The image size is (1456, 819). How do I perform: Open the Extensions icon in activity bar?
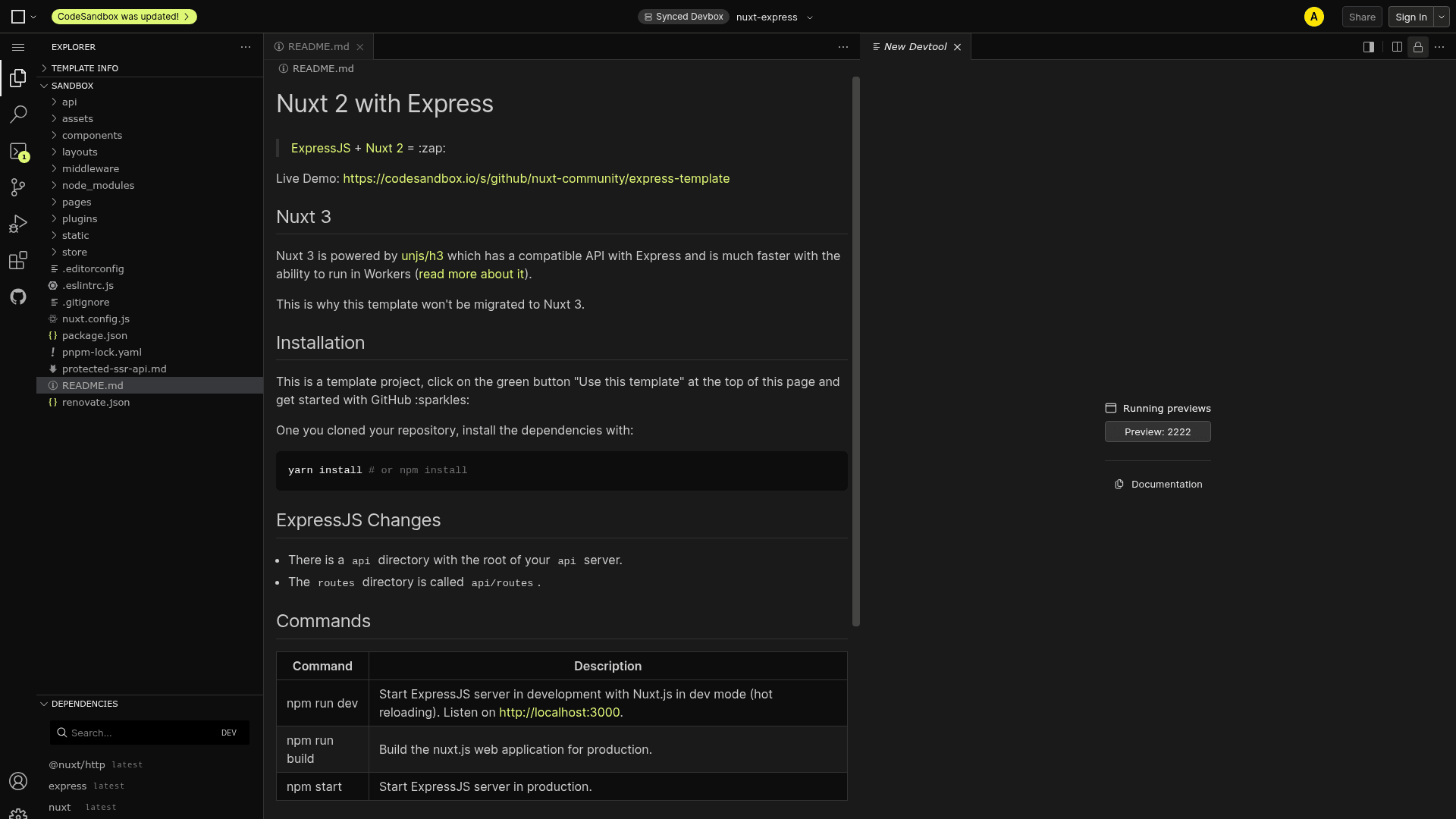click(18, 261)
